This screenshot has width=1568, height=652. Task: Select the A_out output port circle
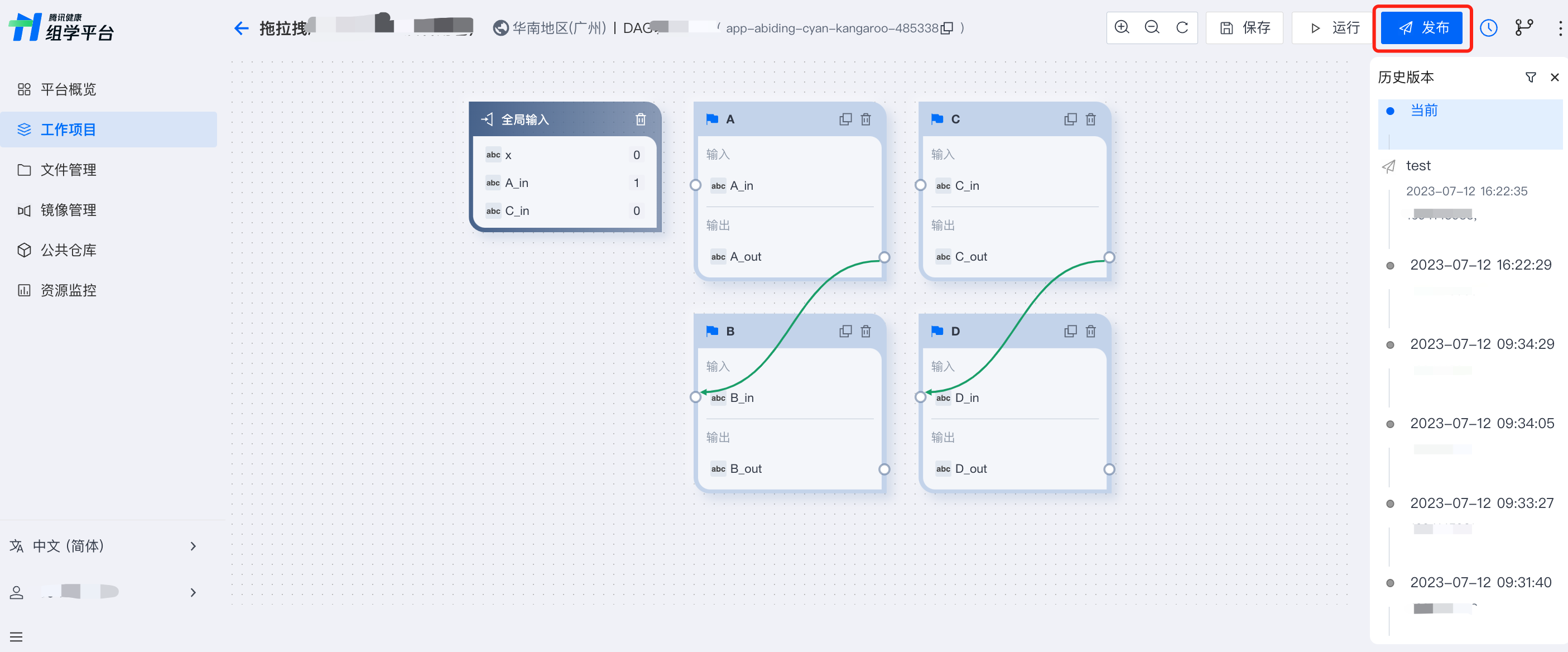click(884, 257)
